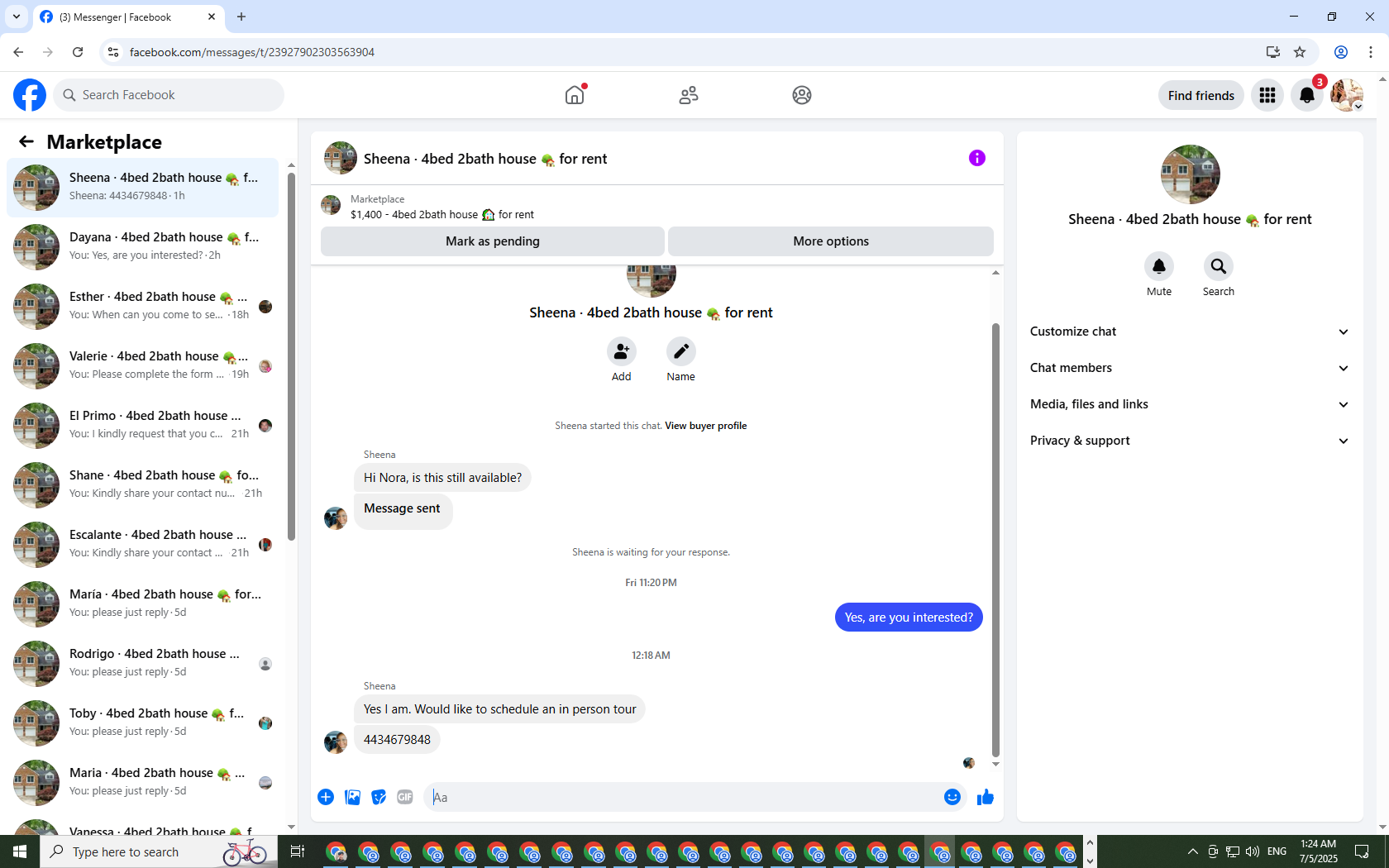
Task: Open Toby's conversation in the chat list
Action: tap(143, 723)
